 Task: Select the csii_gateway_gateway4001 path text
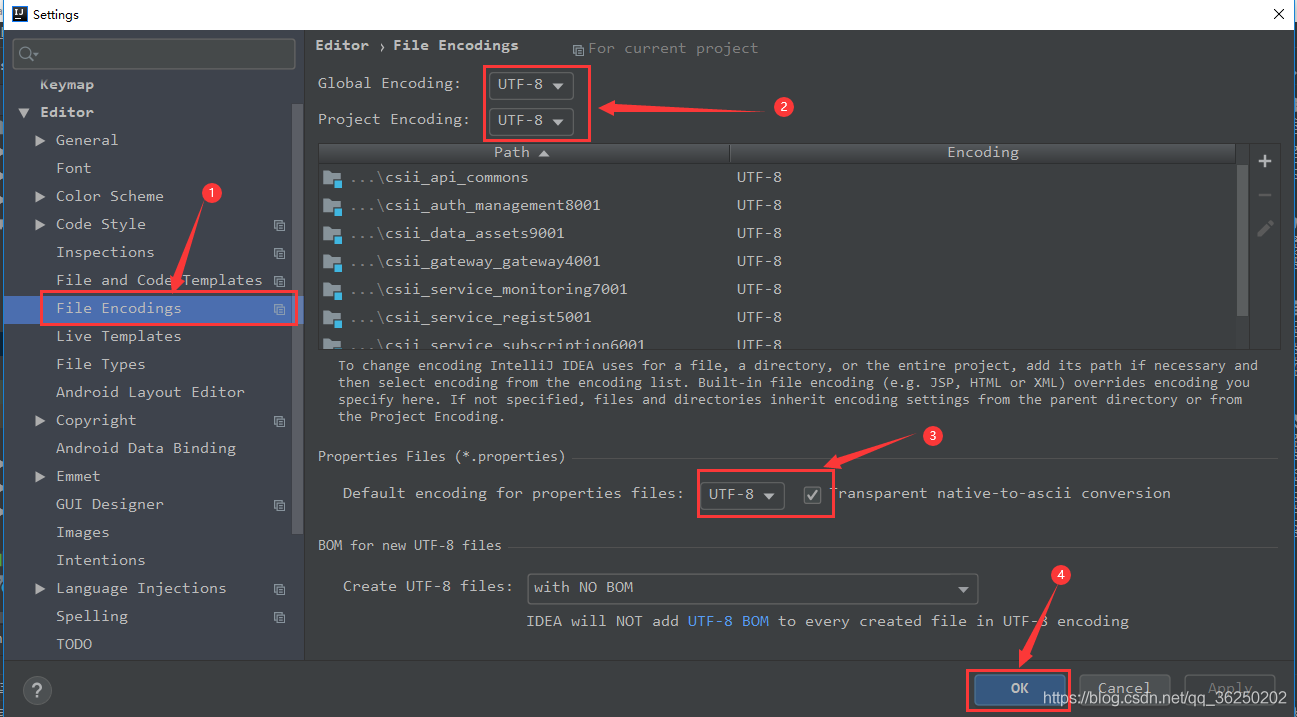pos(475,262)
